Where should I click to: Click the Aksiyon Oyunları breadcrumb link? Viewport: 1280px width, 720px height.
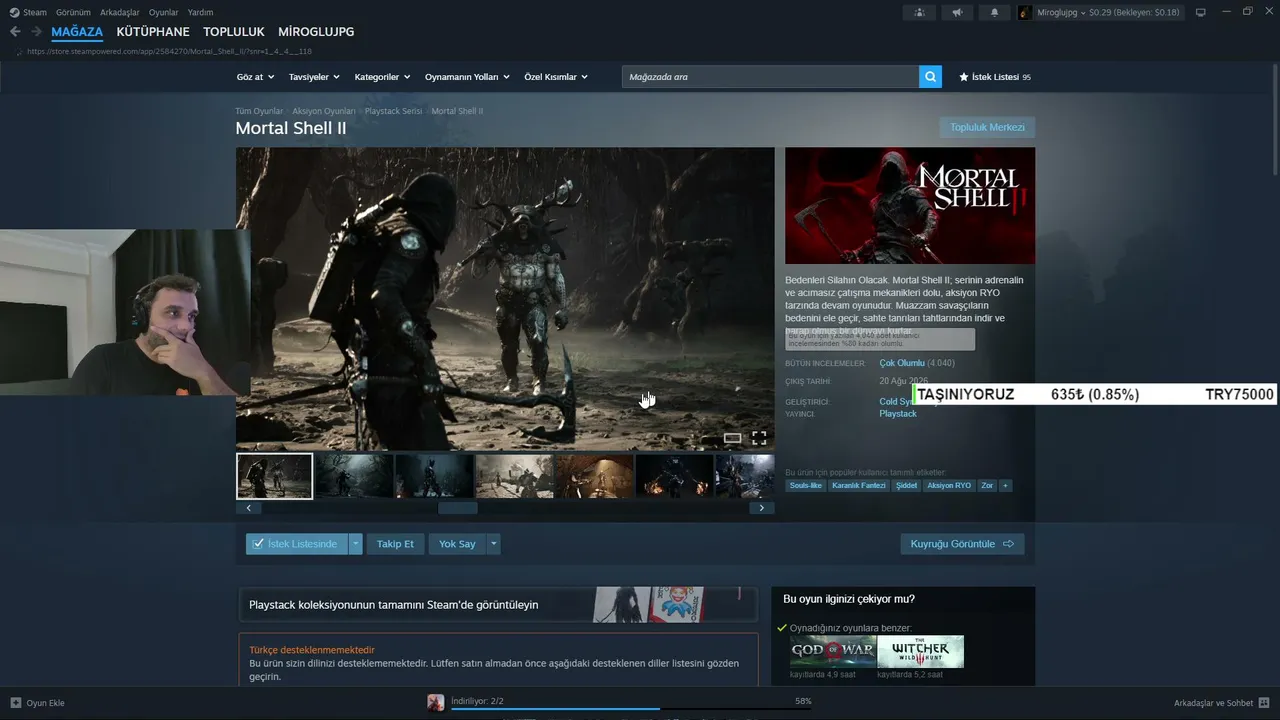[x=324, y=111]
